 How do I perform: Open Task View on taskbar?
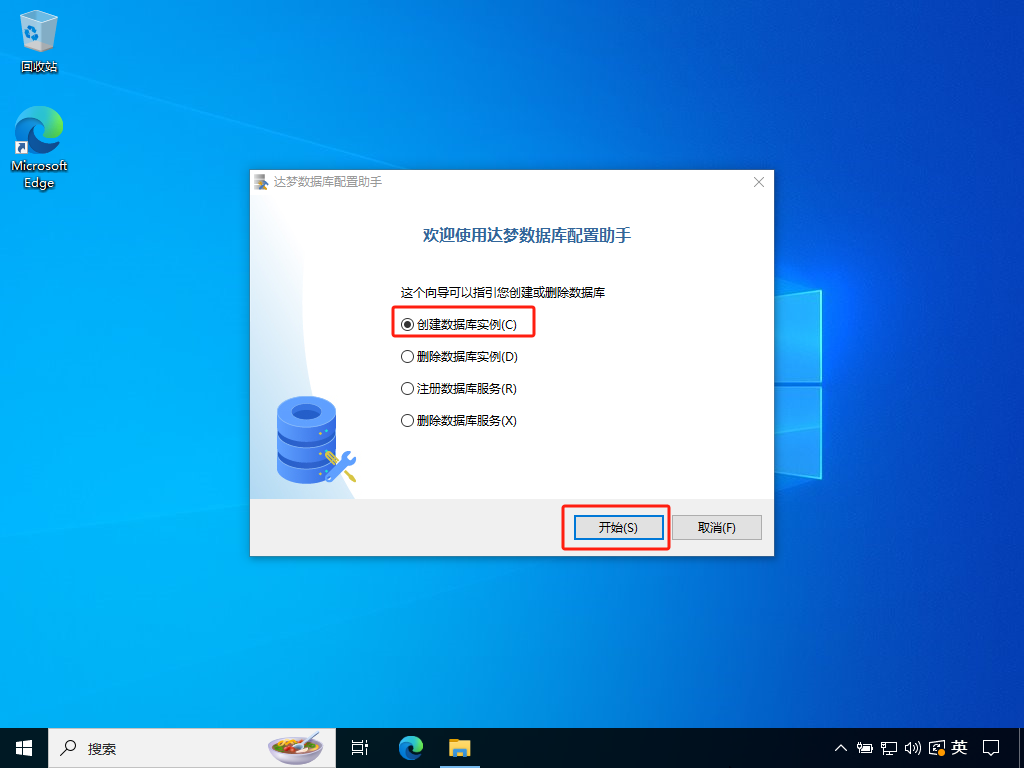(360, 748)
